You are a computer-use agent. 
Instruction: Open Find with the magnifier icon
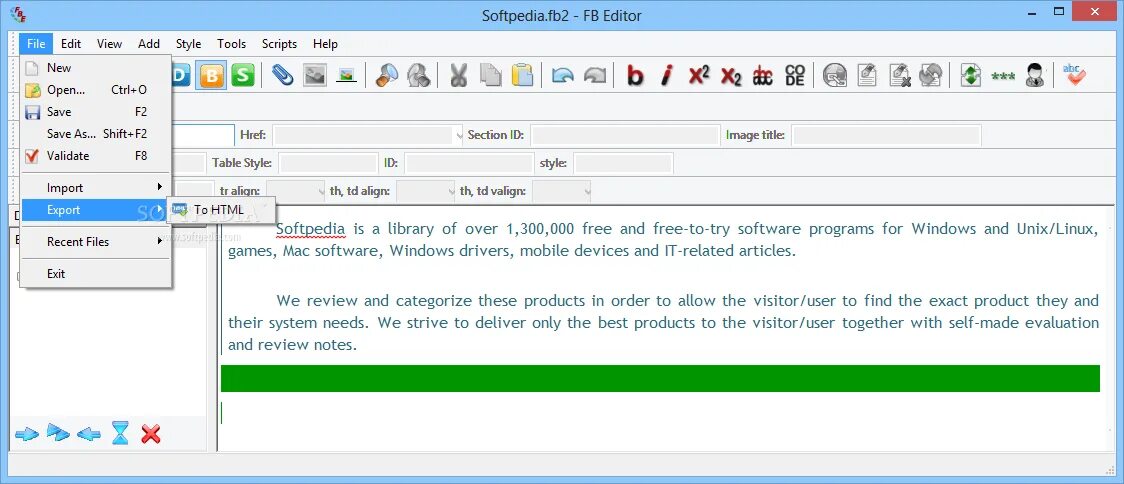386,75
